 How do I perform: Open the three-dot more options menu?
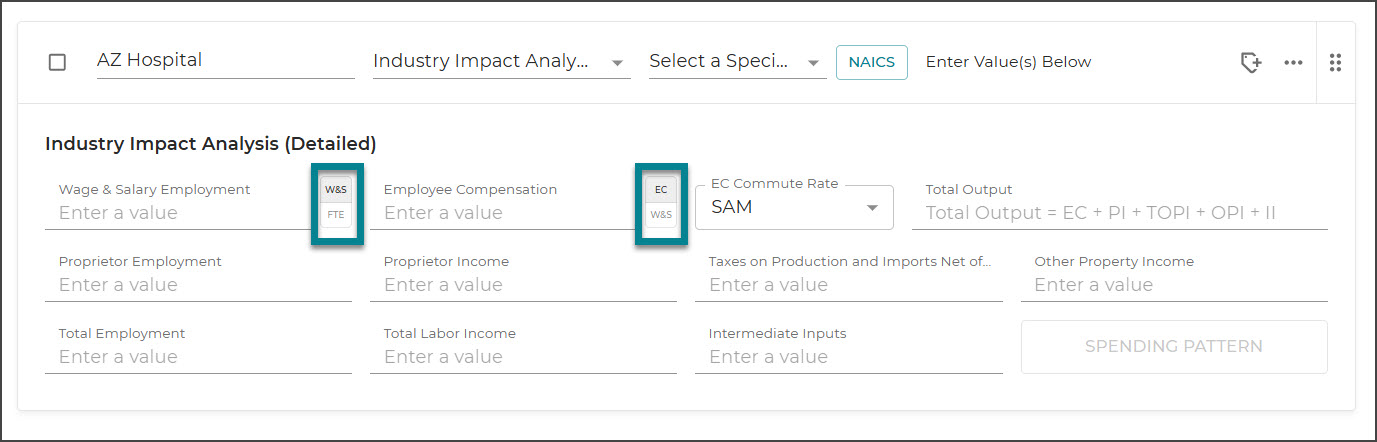(1293, 62)
